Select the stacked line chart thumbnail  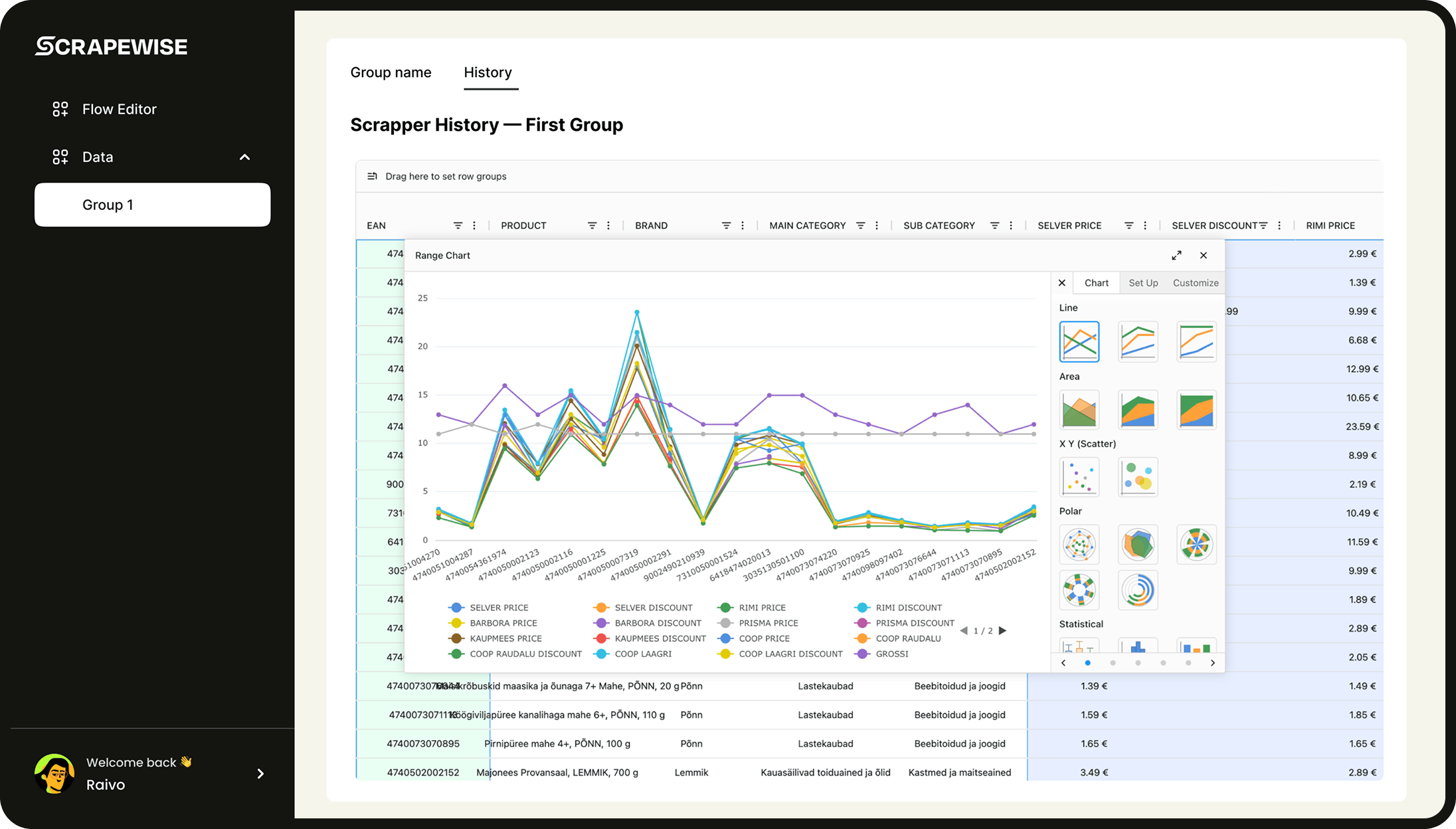tap(1137, 341)
